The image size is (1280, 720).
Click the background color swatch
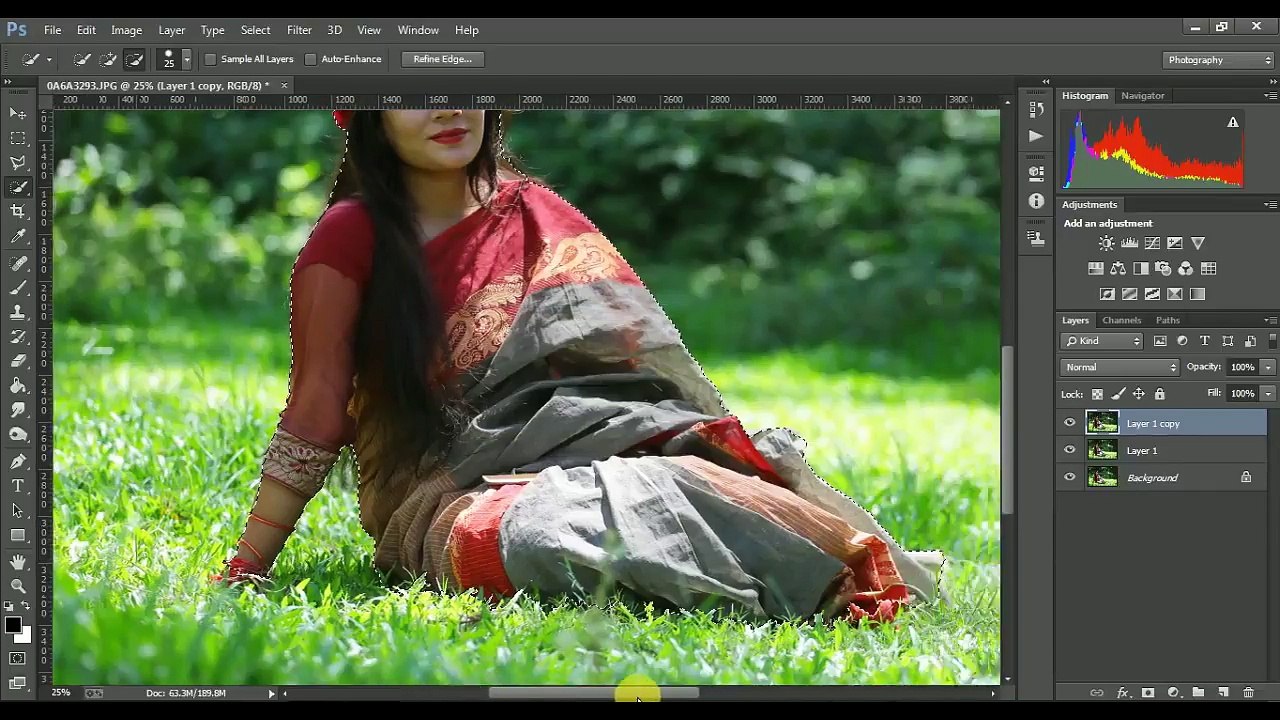[x=25, y=636]
